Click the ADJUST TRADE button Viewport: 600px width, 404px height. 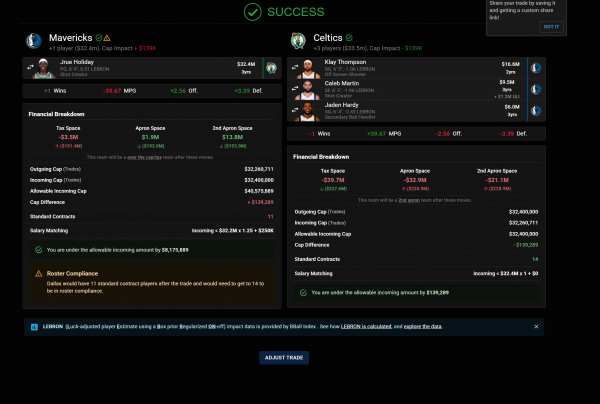click(284, 358)
